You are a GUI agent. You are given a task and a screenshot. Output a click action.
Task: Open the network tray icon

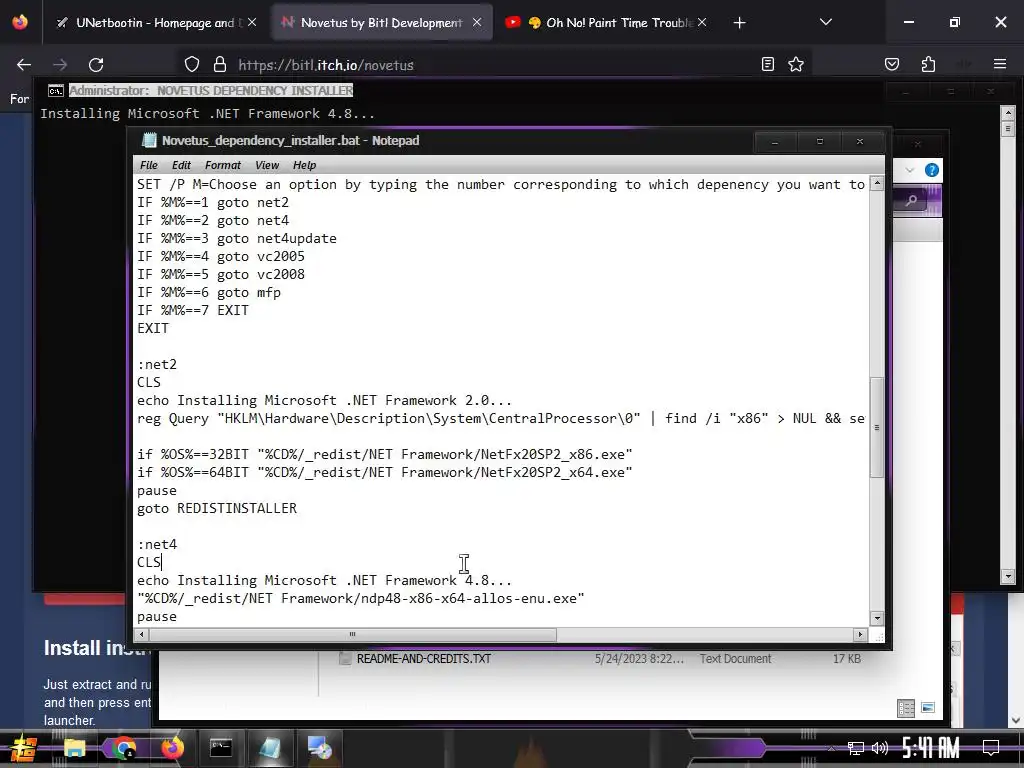pyautogui.click(x=856, y=748)
